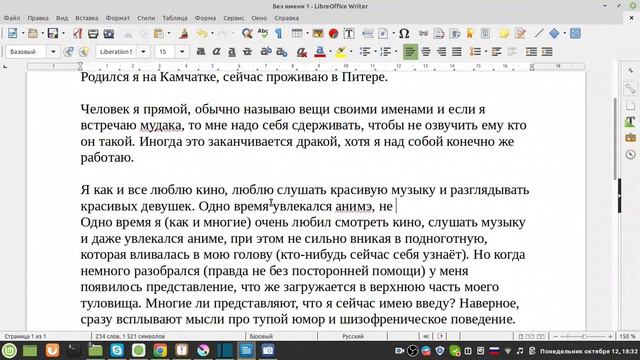Run the spelling check (Abc icon)
Viewport: 640px width, 360px height.
click(263, 33)
